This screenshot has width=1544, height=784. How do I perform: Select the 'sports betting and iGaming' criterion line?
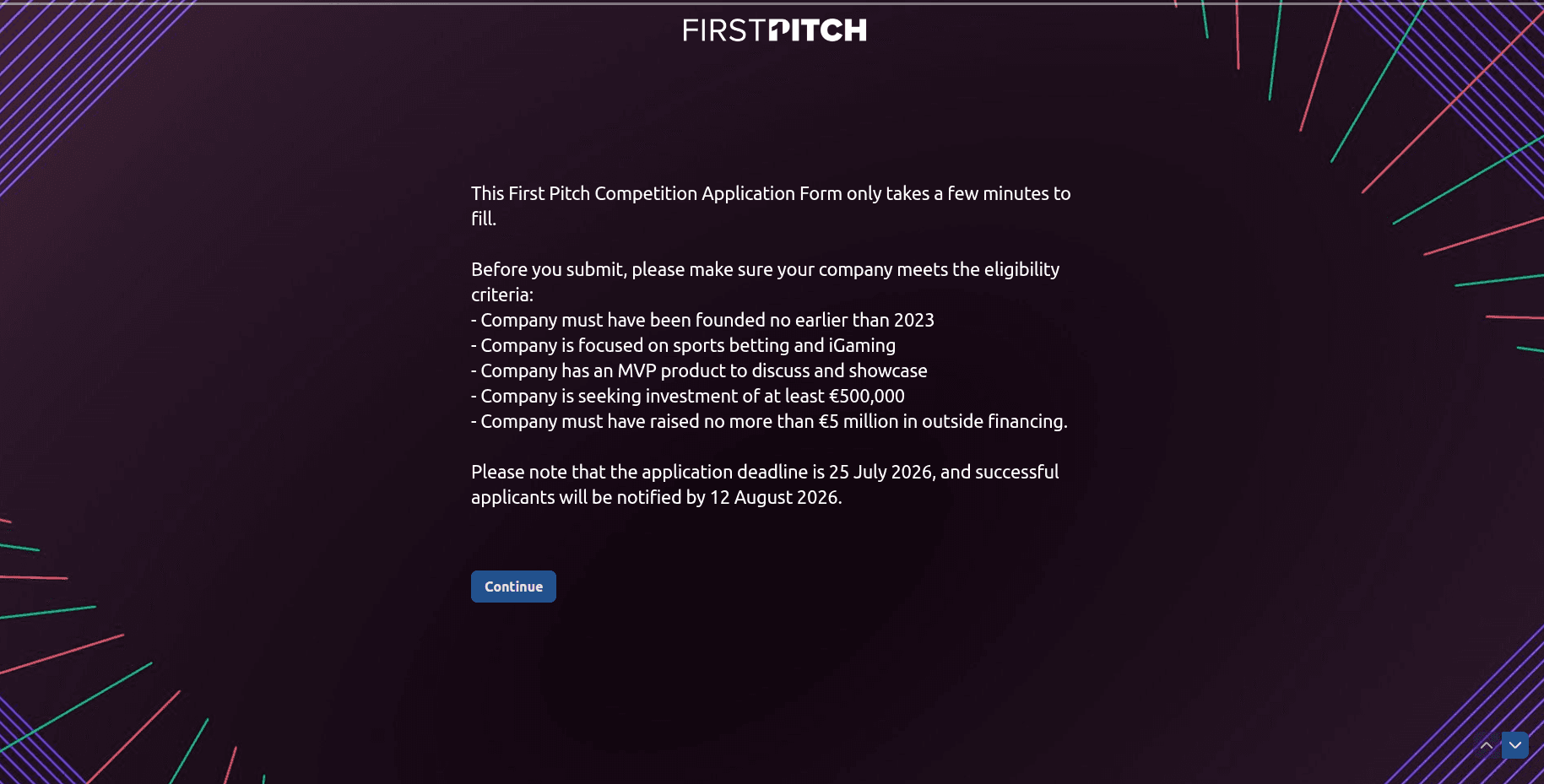pyautogui.click(x=684, y=345)
